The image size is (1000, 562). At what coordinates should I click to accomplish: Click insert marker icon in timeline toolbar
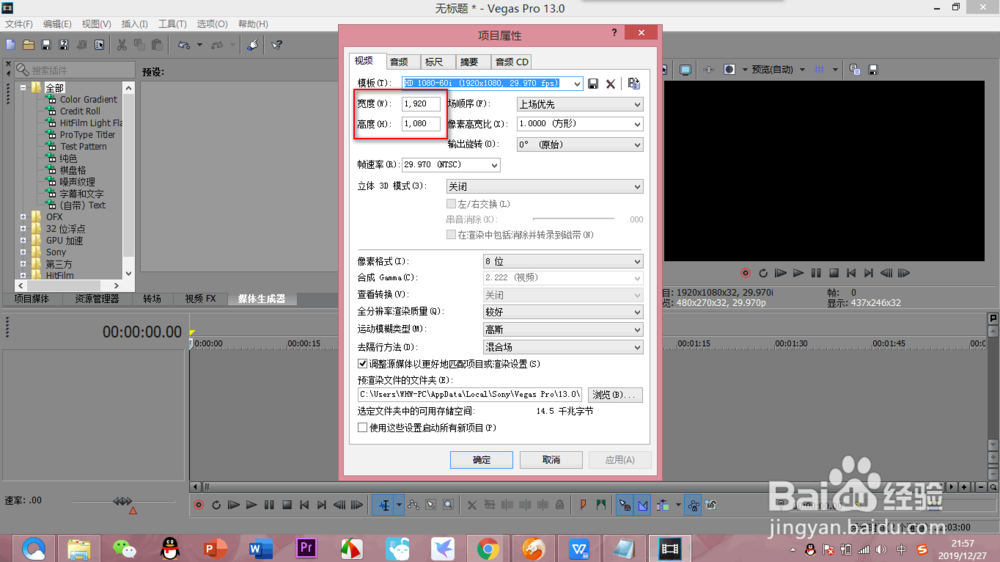(x=583, y=505)
